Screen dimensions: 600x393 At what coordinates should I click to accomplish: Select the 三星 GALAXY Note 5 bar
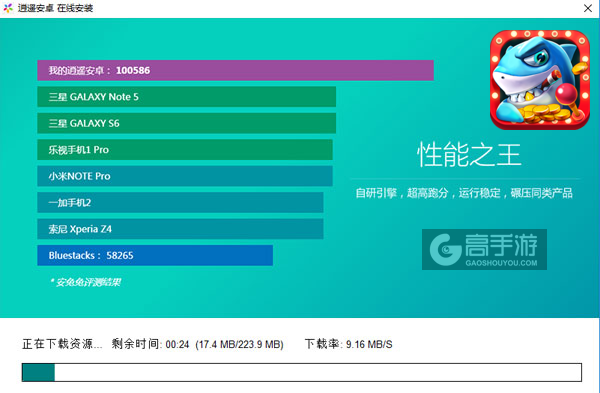[186, 96]
